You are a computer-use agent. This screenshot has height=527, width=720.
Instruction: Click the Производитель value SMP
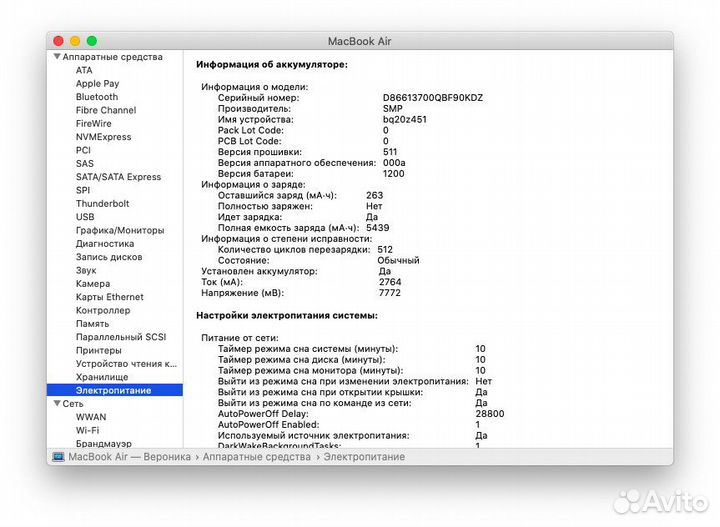[393, 109]
